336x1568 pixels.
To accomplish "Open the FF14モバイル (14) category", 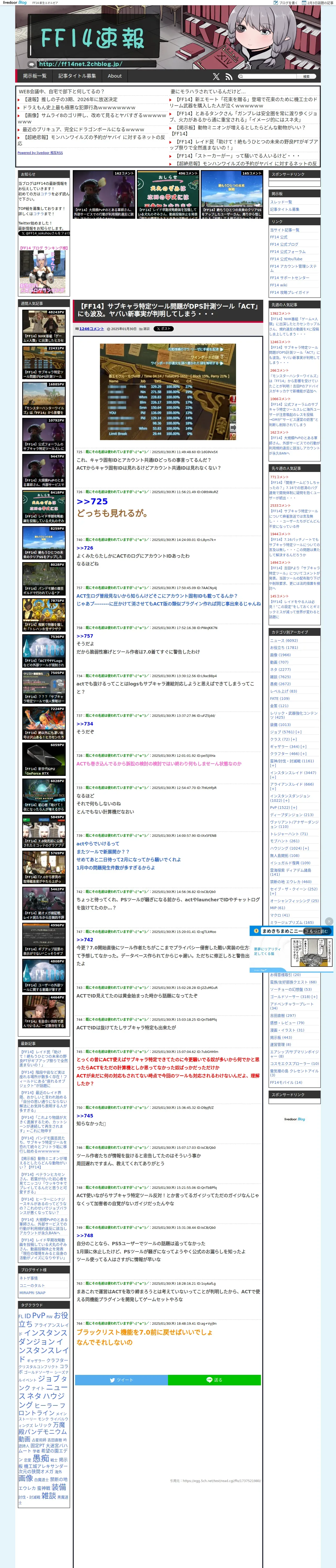I will 286,1082.
